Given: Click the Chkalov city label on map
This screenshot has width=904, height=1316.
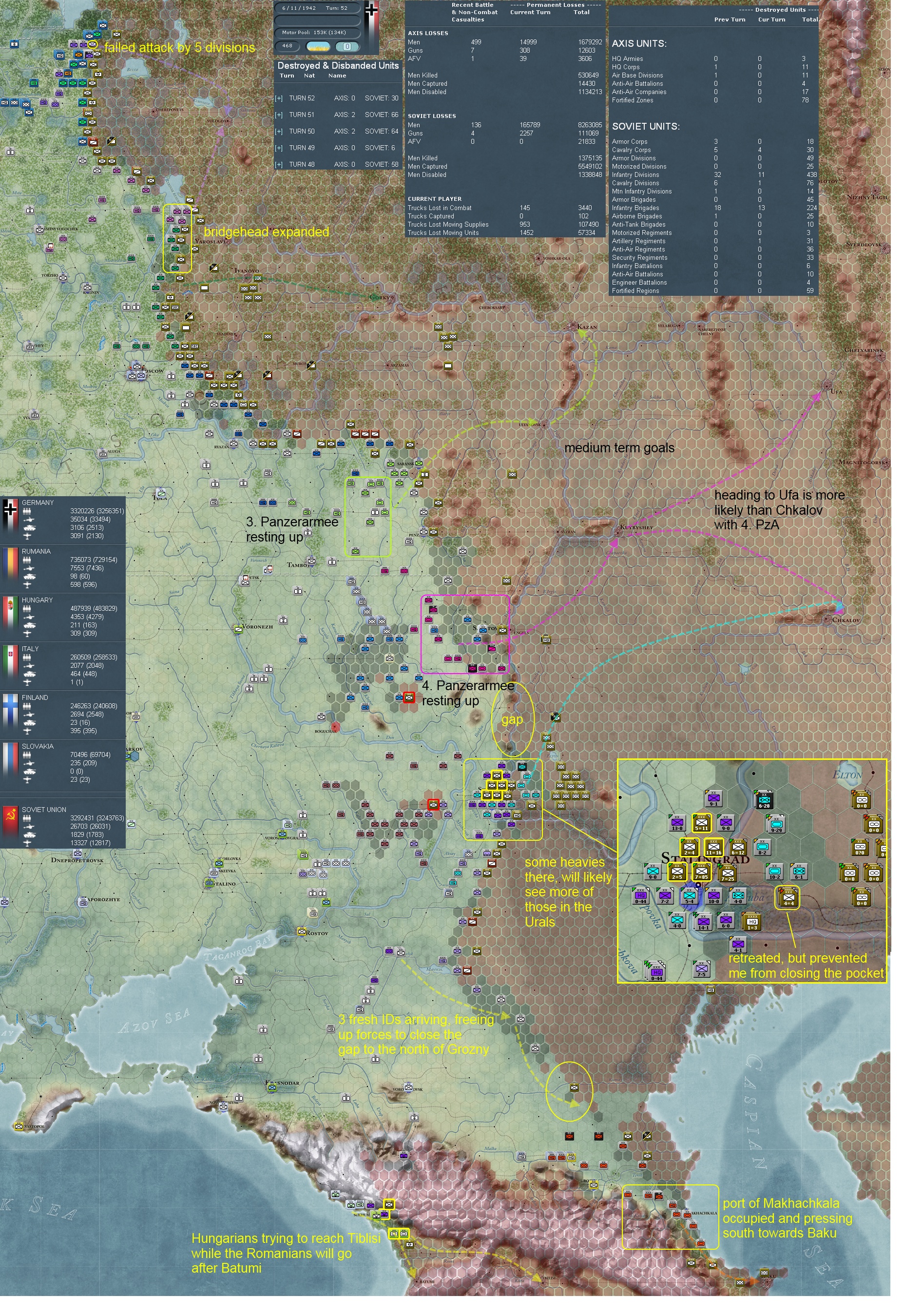Looking at the screenshot, I should 846,620.
